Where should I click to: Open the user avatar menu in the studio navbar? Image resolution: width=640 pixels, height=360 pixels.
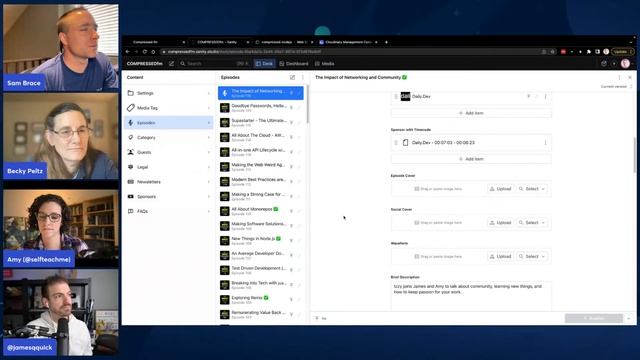[625, 64]
